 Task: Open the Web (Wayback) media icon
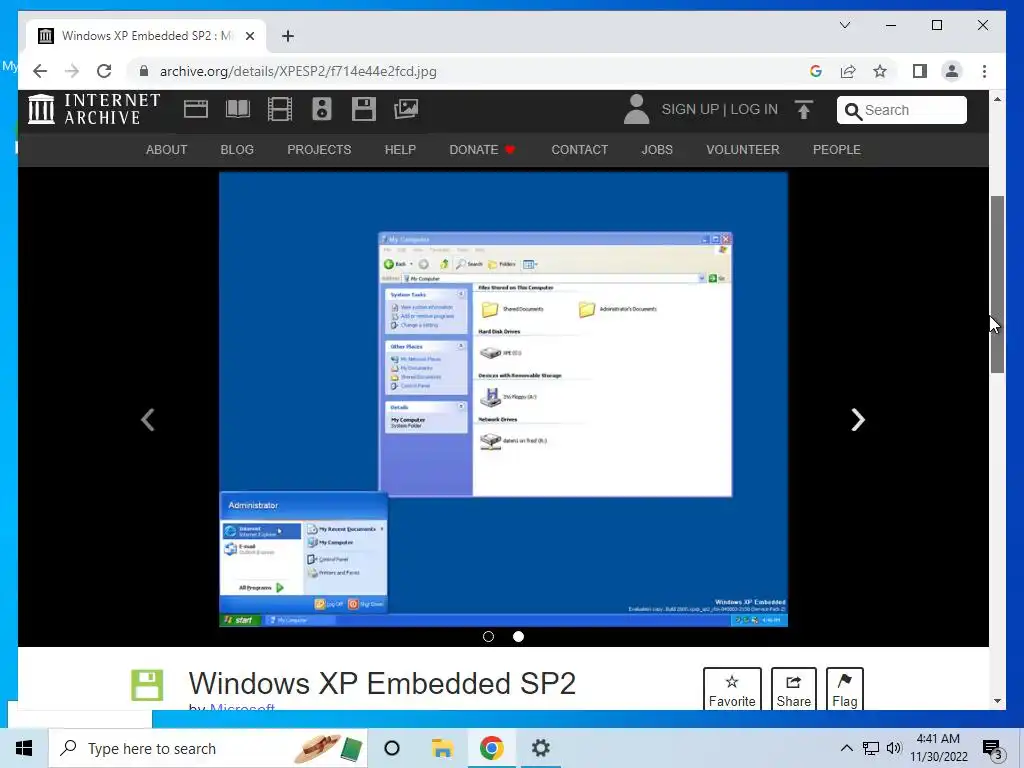(195, 109)
